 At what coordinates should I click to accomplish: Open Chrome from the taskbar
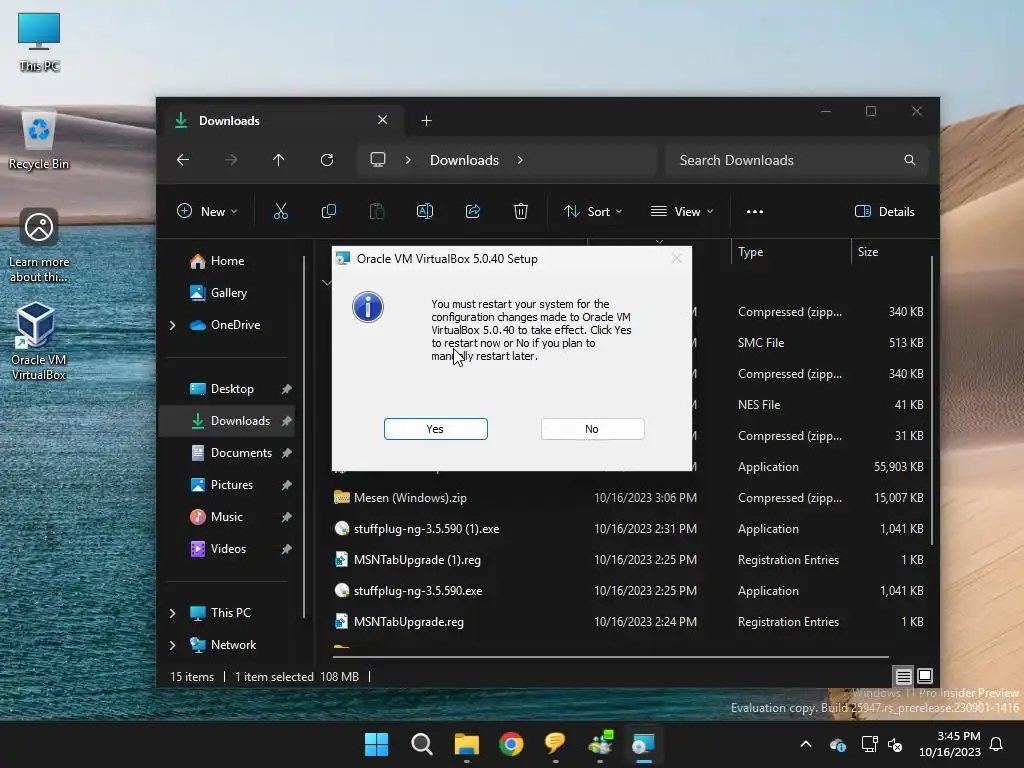pyautogui.click(x=511, y=744)
